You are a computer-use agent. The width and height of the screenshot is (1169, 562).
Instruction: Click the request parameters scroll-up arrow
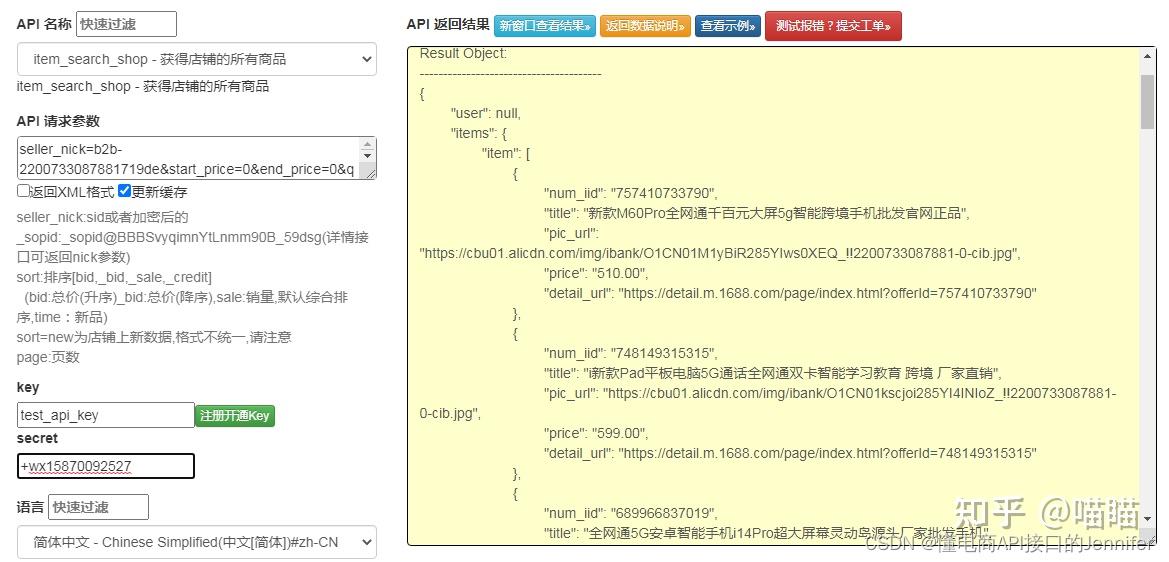[x=367, y=145]
